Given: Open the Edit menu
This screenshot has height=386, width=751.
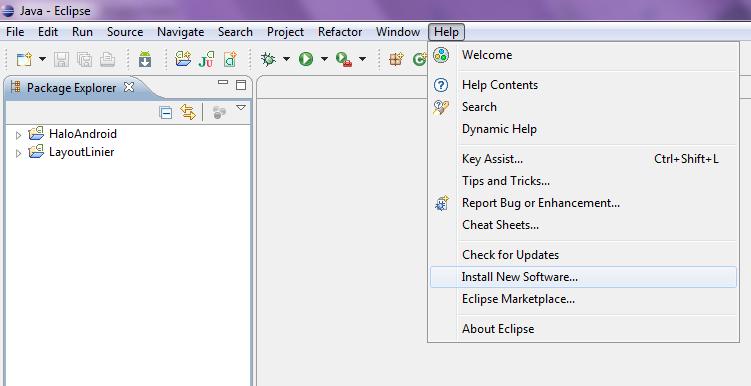Looking at the screenshot, I should 48,32.
